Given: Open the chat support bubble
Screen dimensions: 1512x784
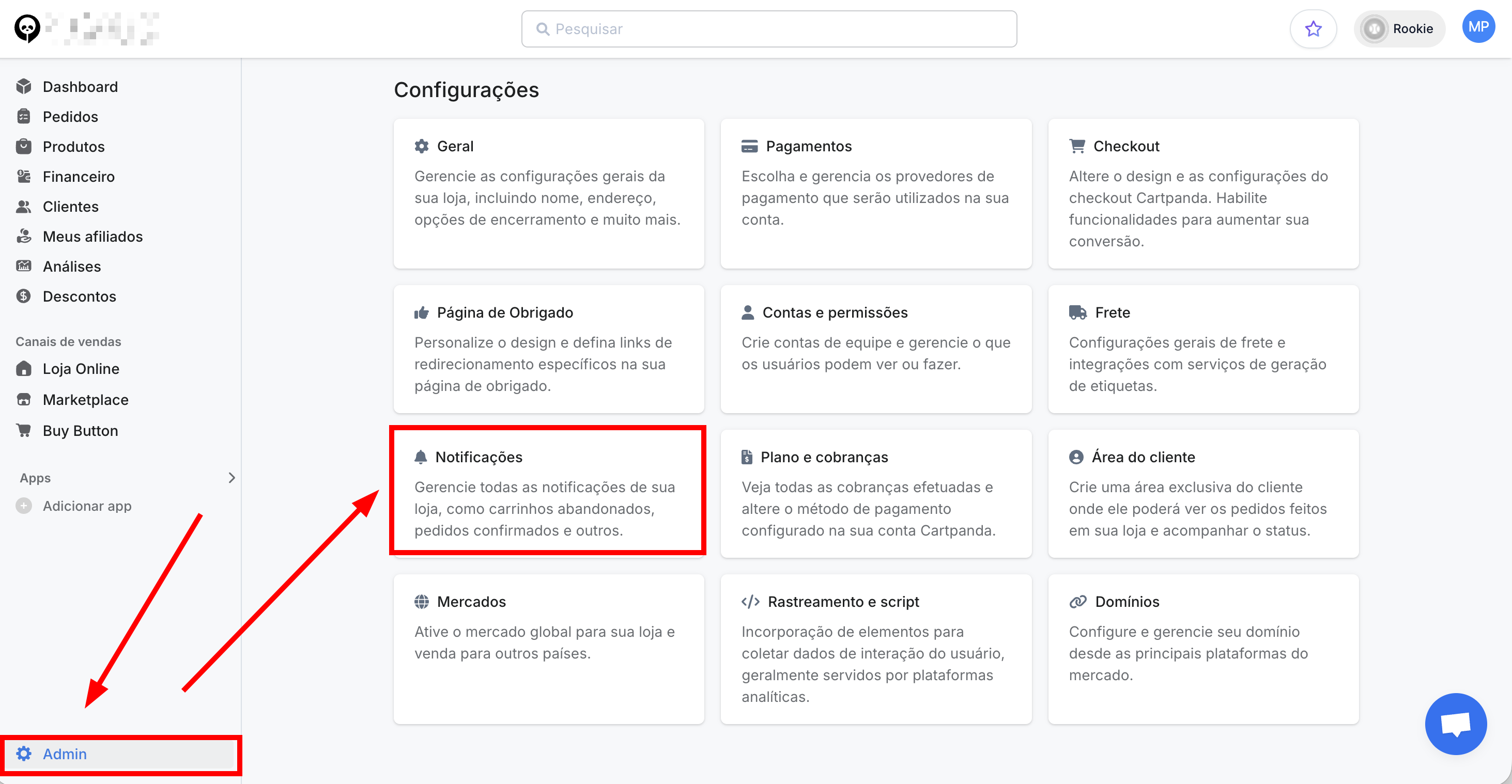Looking at the screenshot, I should (x=1455, y=724).
